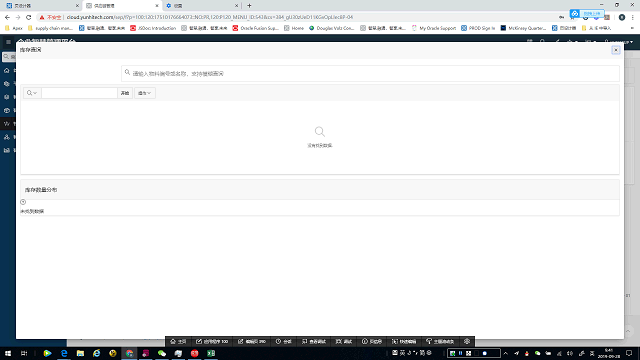This screenshot has height=360, width=640.
Task: Click the magnifier icon in material search box
Action: 127,73
